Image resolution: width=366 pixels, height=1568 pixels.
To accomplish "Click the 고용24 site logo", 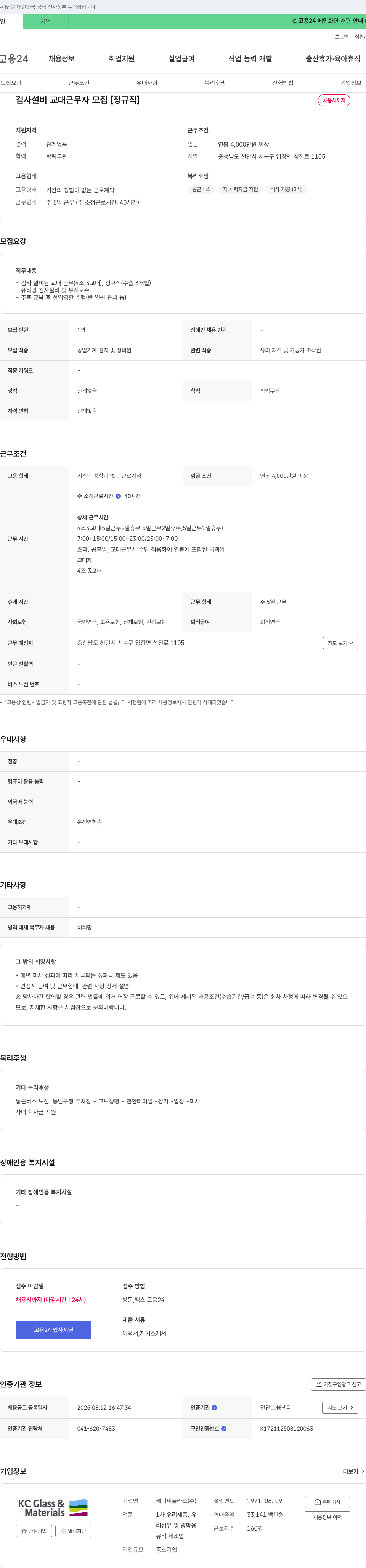I will tap(13, 59).
